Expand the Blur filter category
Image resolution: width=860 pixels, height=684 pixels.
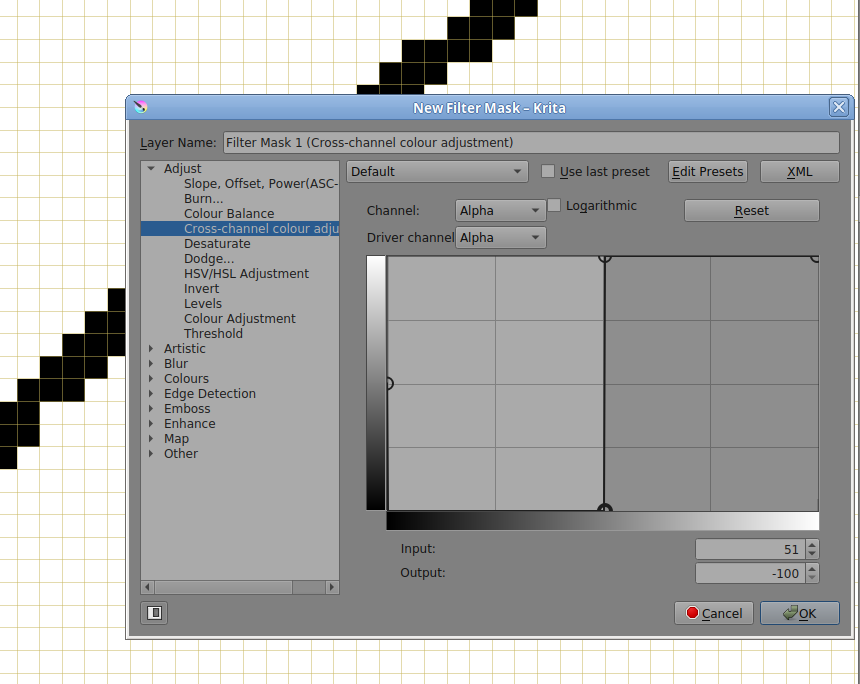tap(151, 364)
